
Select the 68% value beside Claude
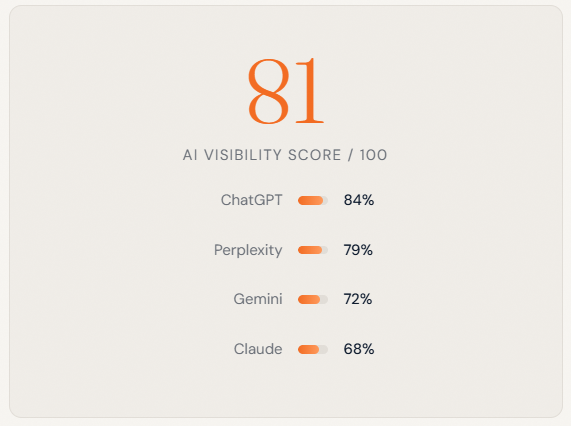click(359, 349)
